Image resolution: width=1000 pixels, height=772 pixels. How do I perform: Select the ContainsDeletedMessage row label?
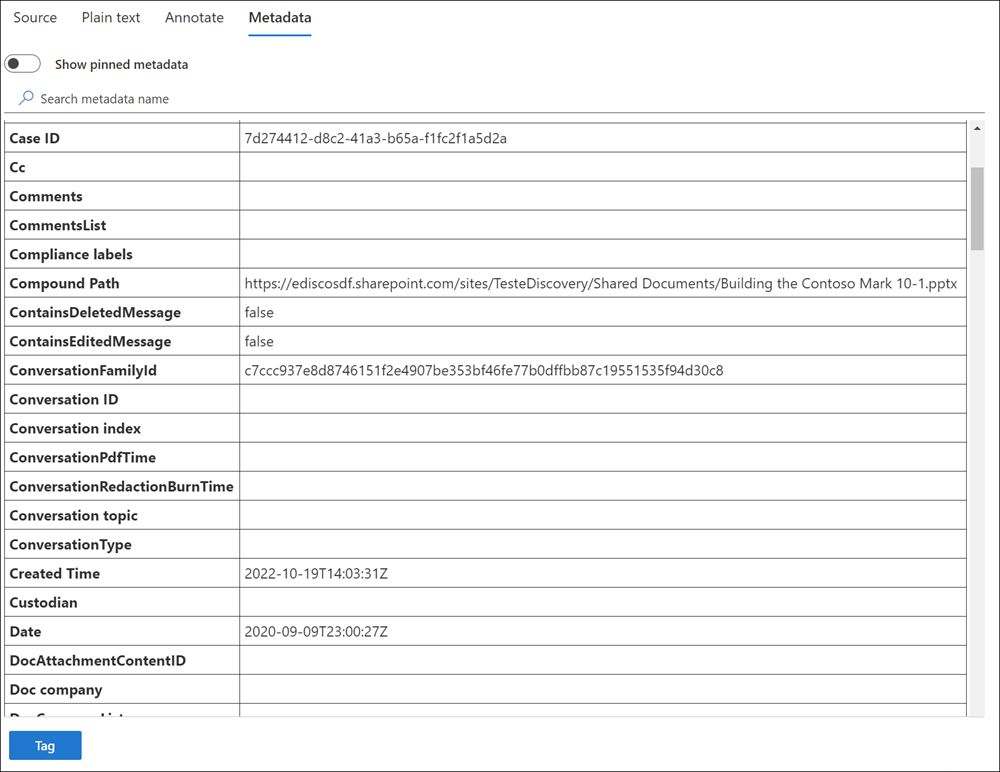(95, 313)
